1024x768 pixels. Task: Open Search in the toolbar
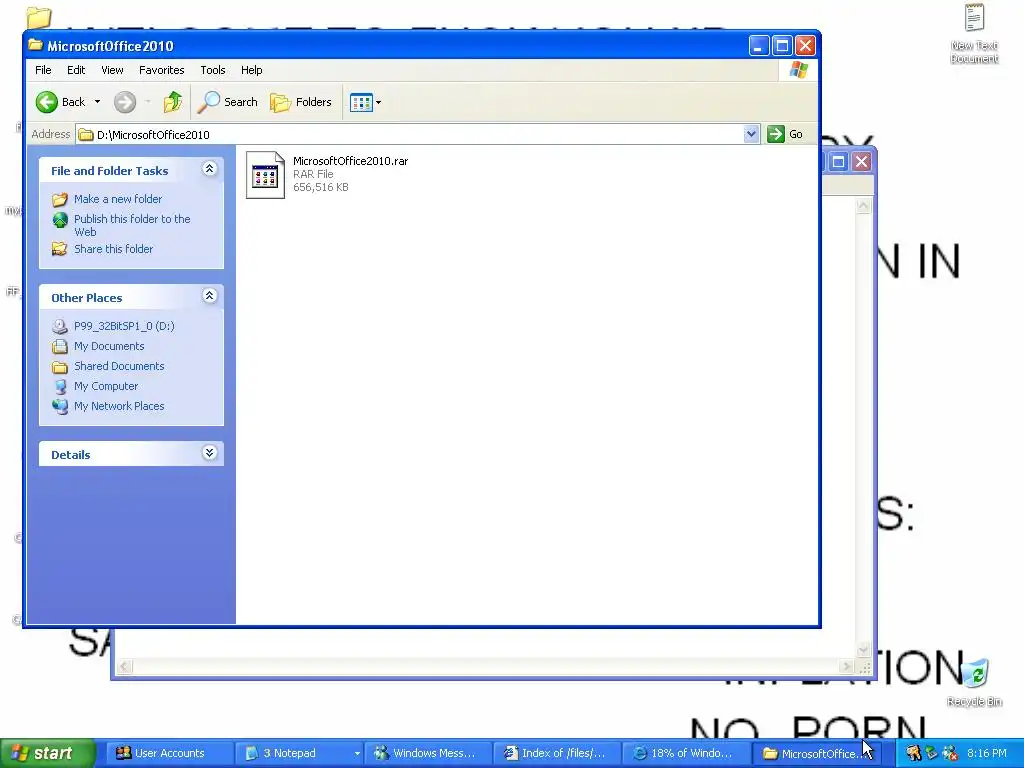click(228, 102)
